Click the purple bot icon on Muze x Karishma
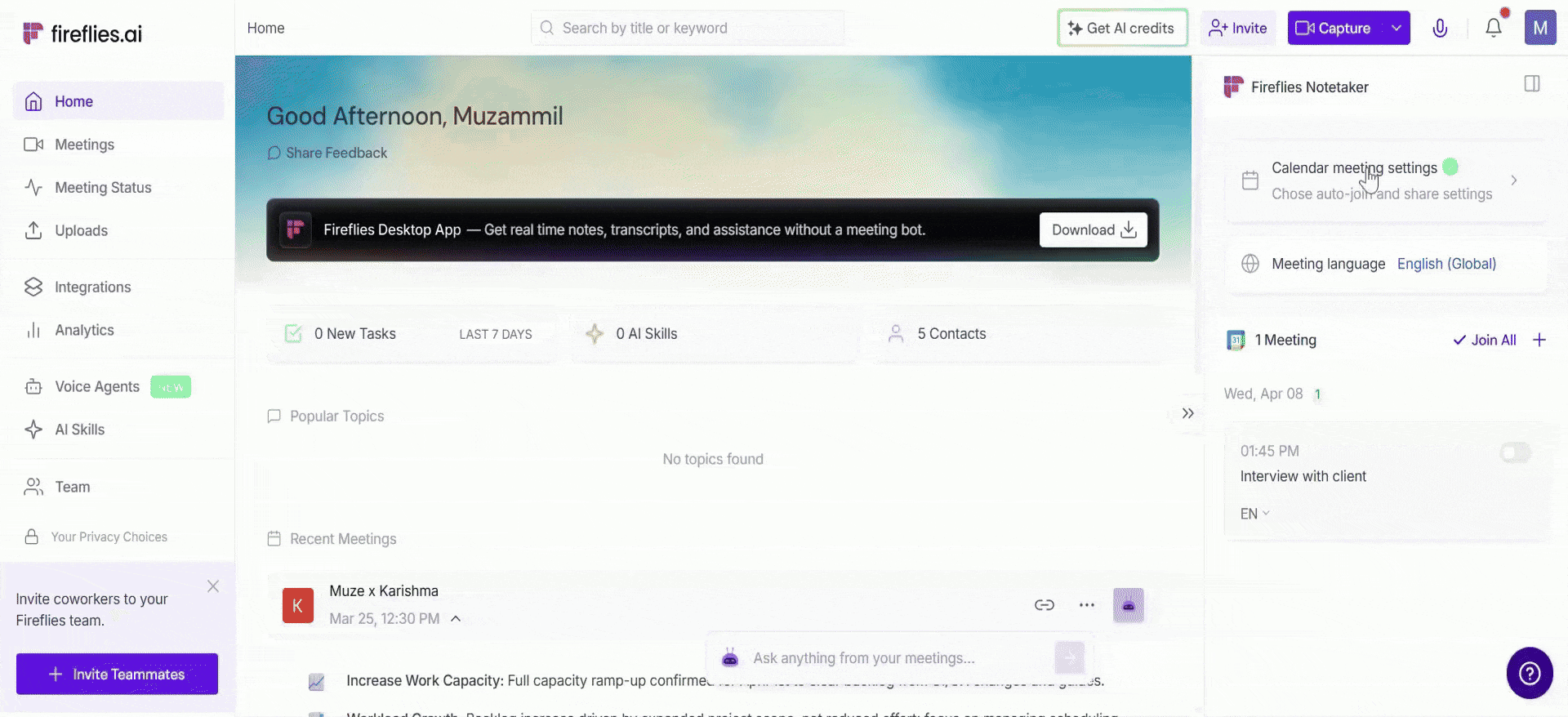 point(1129,605)
